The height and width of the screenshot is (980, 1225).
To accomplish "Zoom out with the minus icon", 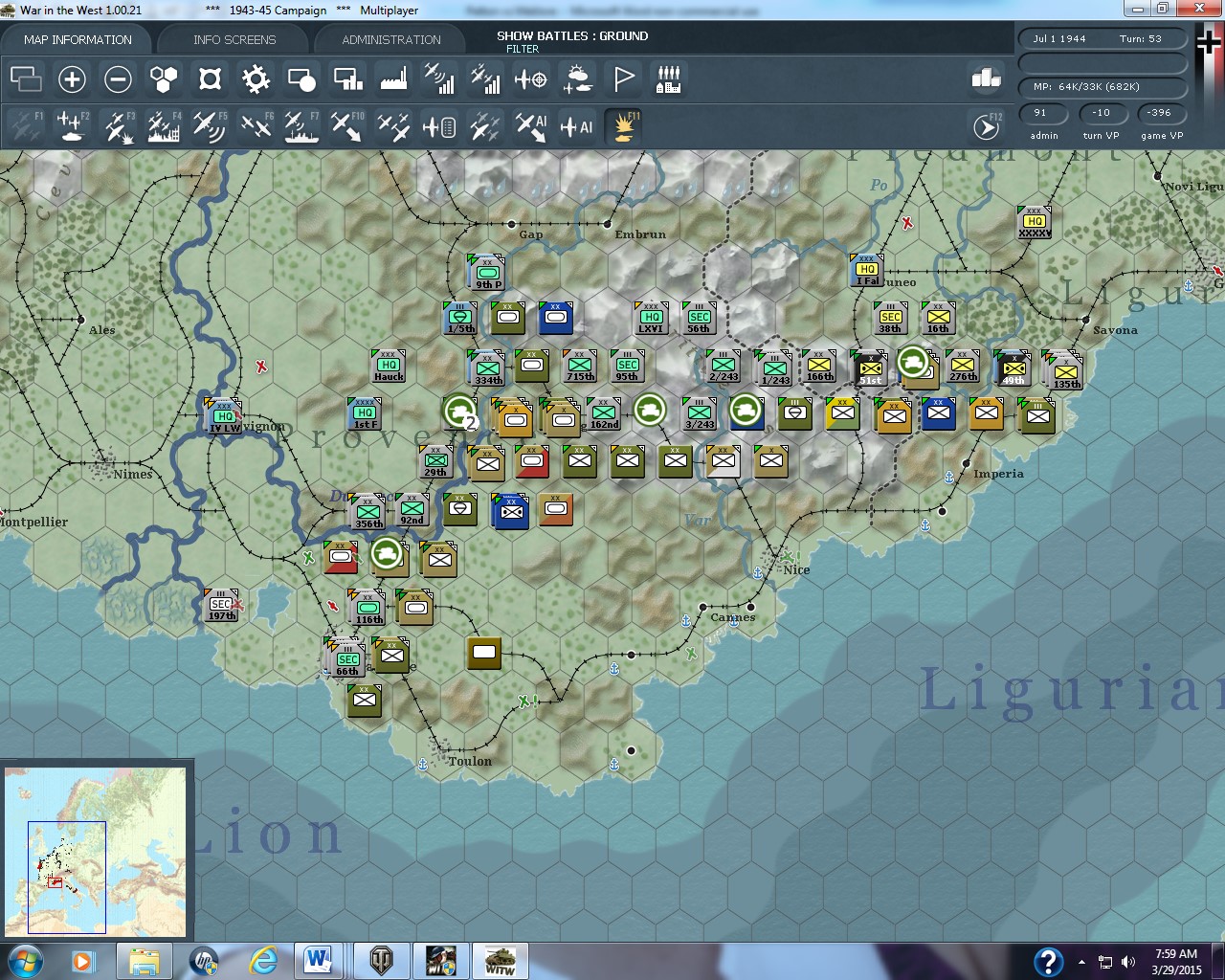I will [x=118, y=78].
